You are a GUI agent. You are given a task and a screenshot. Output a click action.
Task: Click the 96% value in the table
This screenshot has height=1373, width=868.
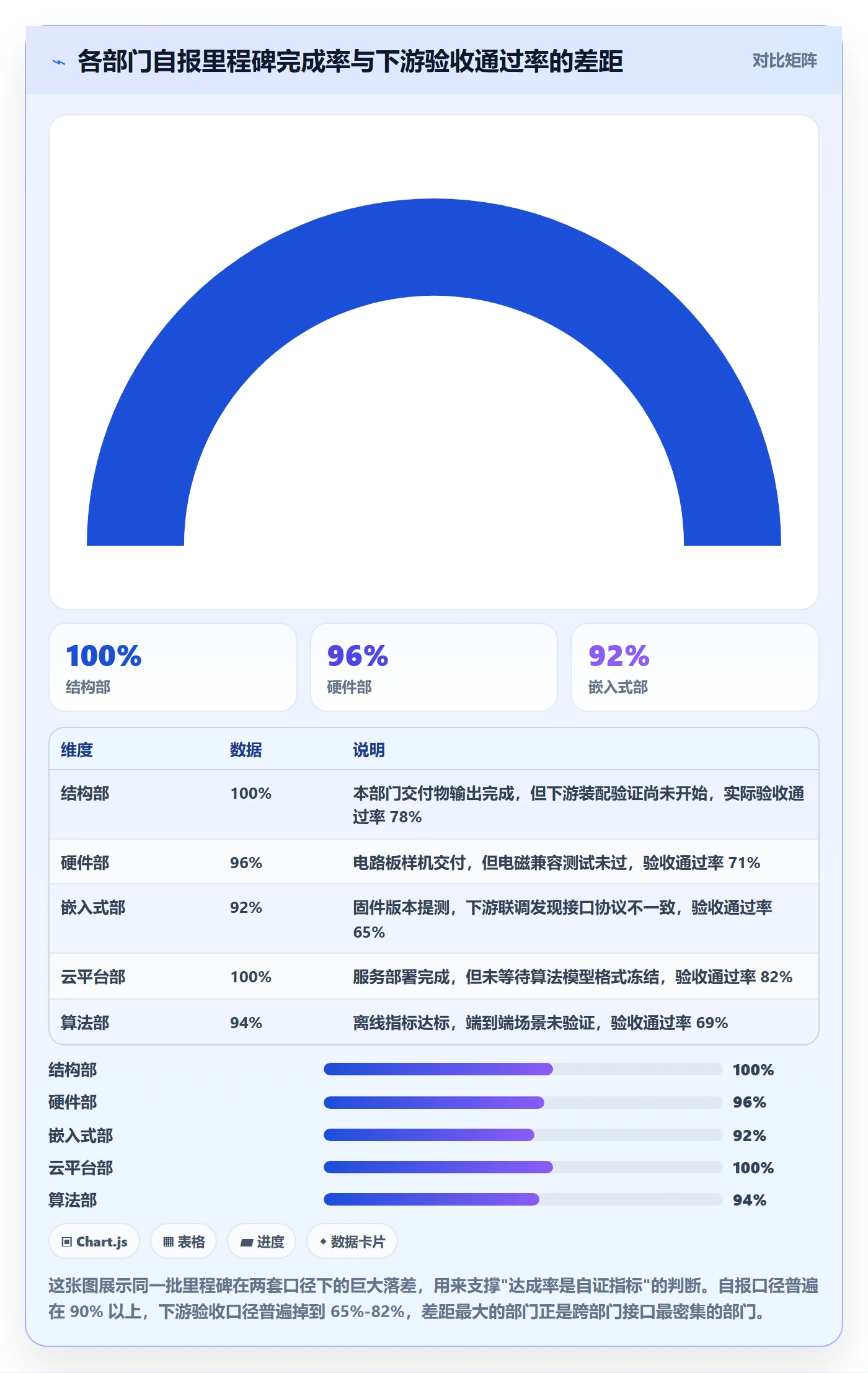246,863
